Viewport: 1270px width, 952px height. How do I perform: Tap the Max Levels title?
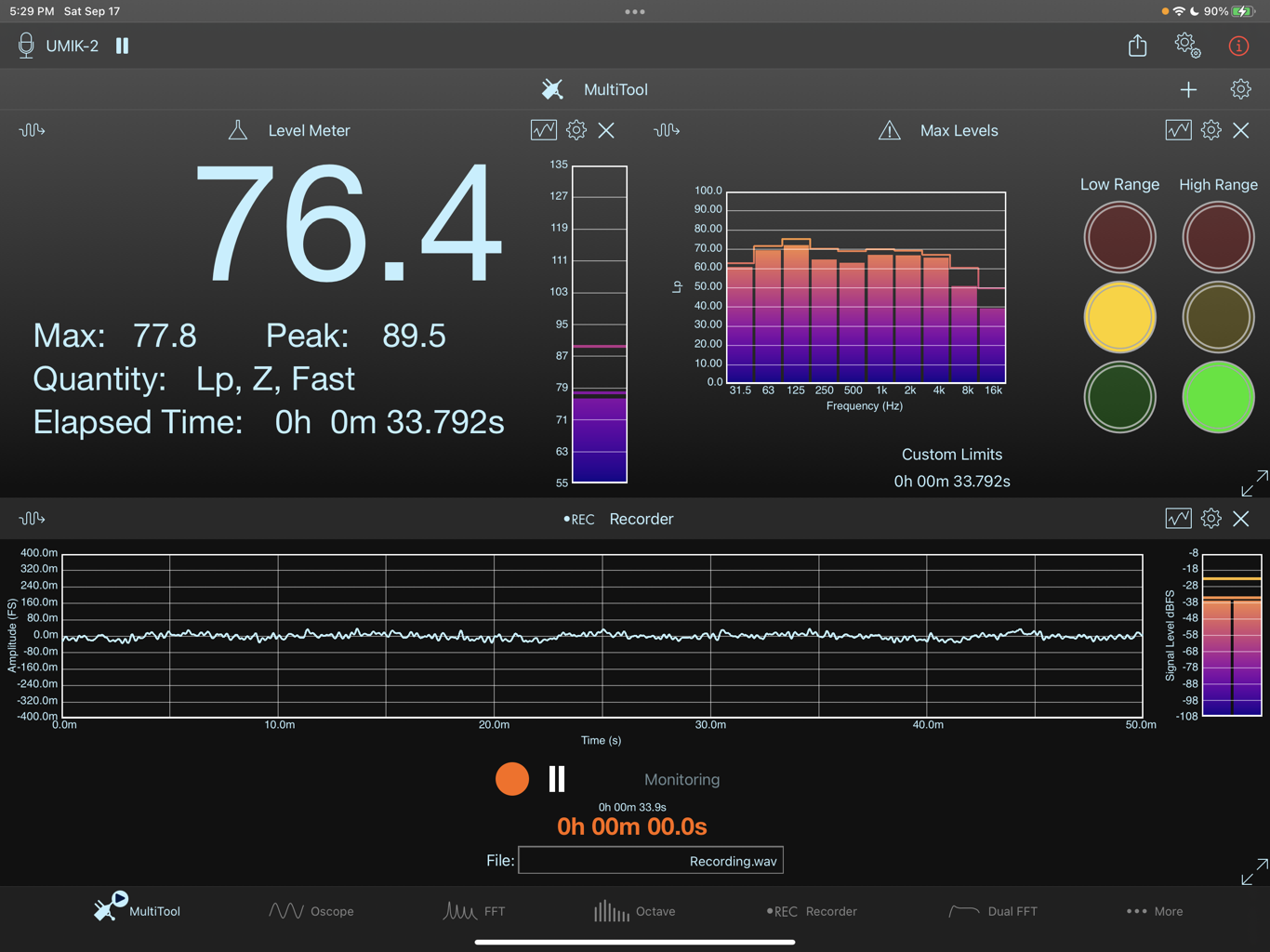959,130
